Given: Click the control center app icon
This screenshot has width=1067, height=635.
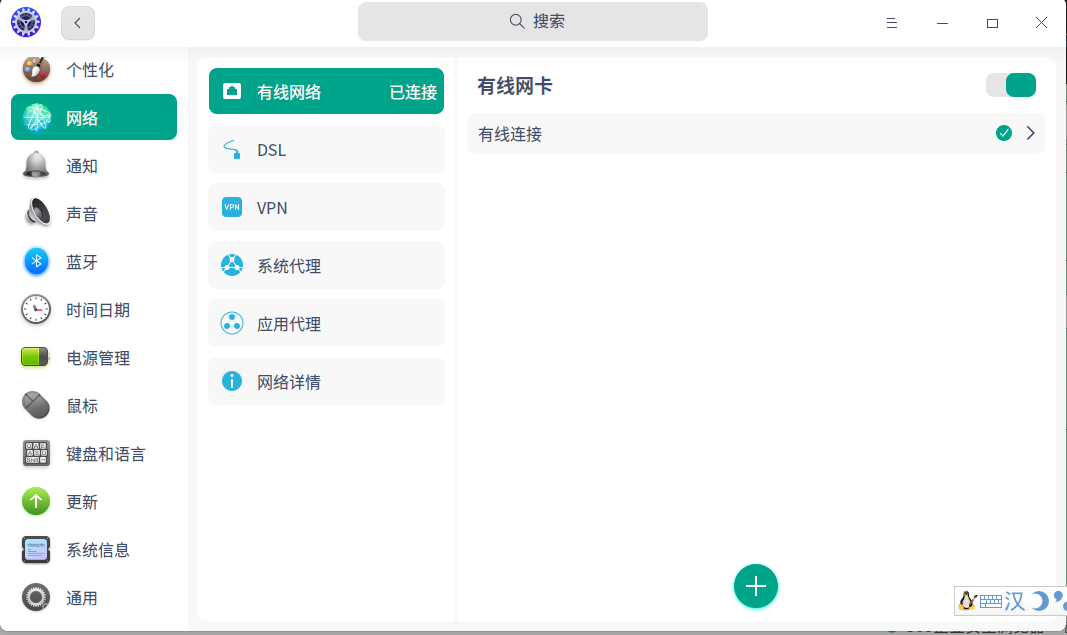Looking at the screenshot, I should coord(26,22).
